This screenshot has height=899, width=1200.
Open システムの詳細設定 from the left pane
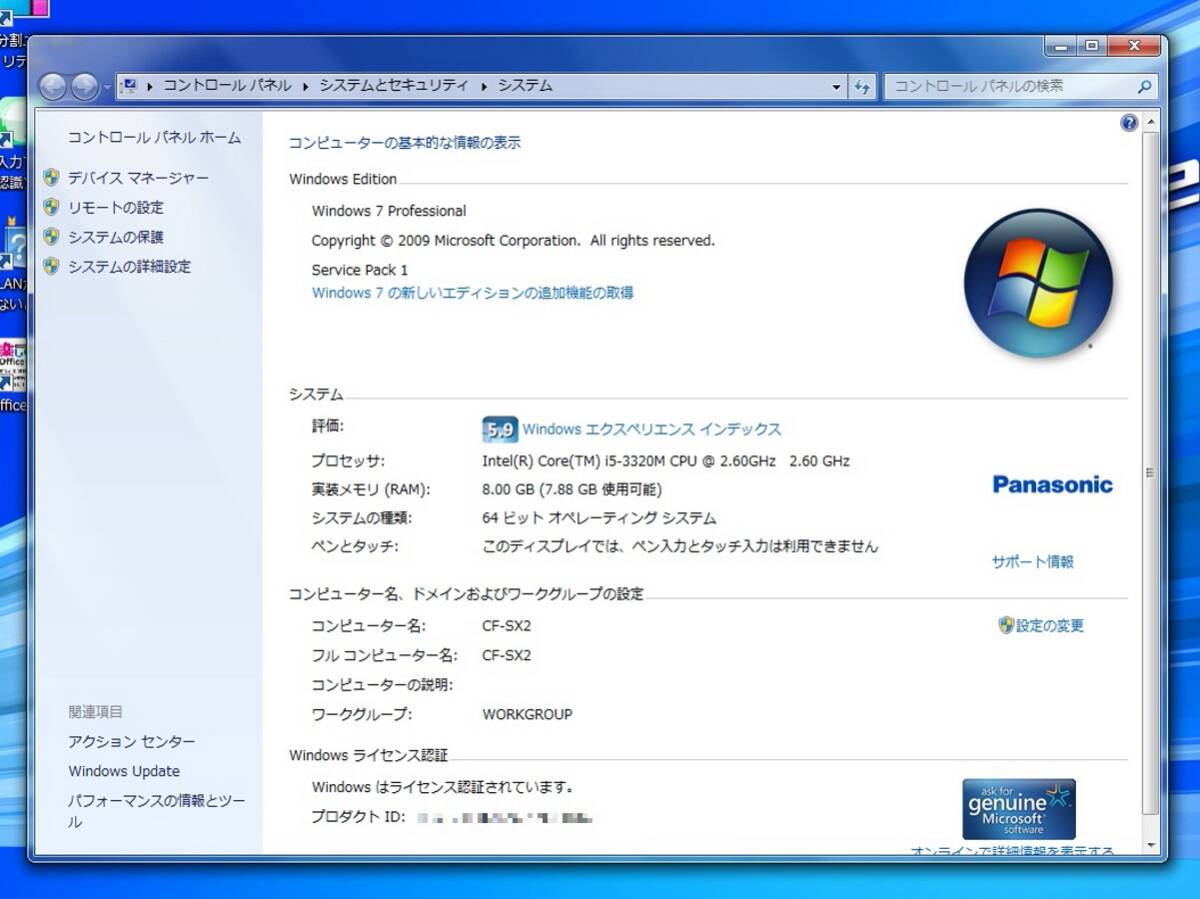pyautogui.click(x=129, y=267)
